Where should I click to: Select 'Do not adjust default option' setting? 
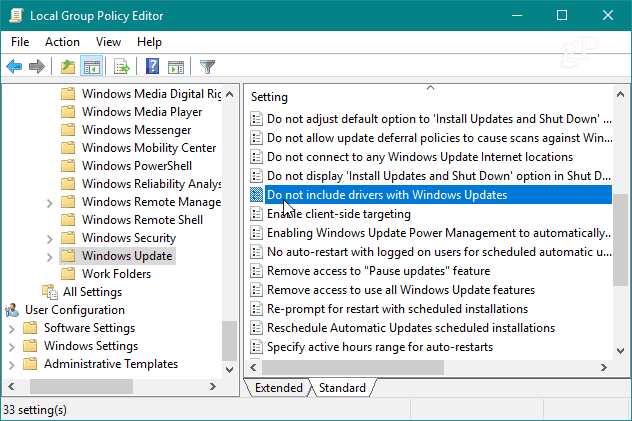click(x=439, y=119)
